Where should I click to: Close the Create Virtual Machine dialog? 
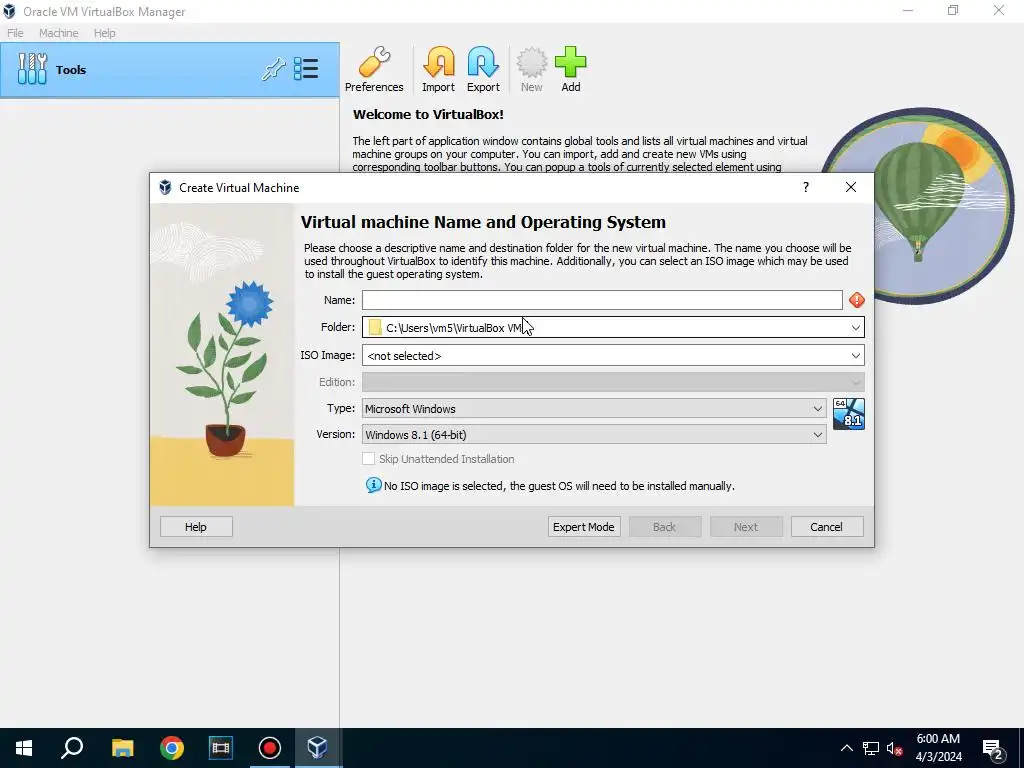pyautogui.click(x=850, y=187)
